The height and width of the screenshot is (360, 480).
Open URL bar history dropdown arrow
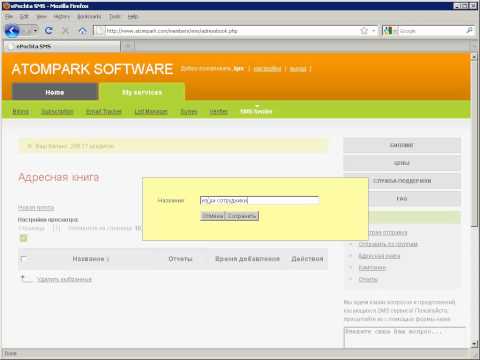(374, 31)
